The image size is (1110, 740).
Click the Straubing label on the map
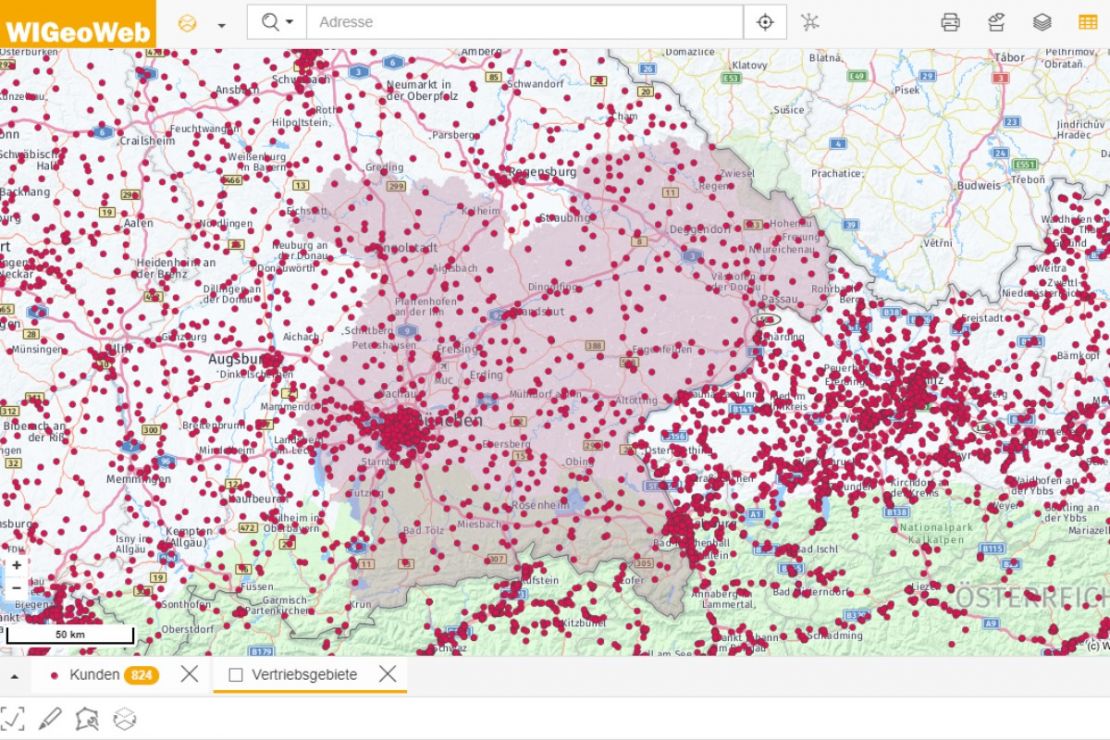[x=564, y=218]
